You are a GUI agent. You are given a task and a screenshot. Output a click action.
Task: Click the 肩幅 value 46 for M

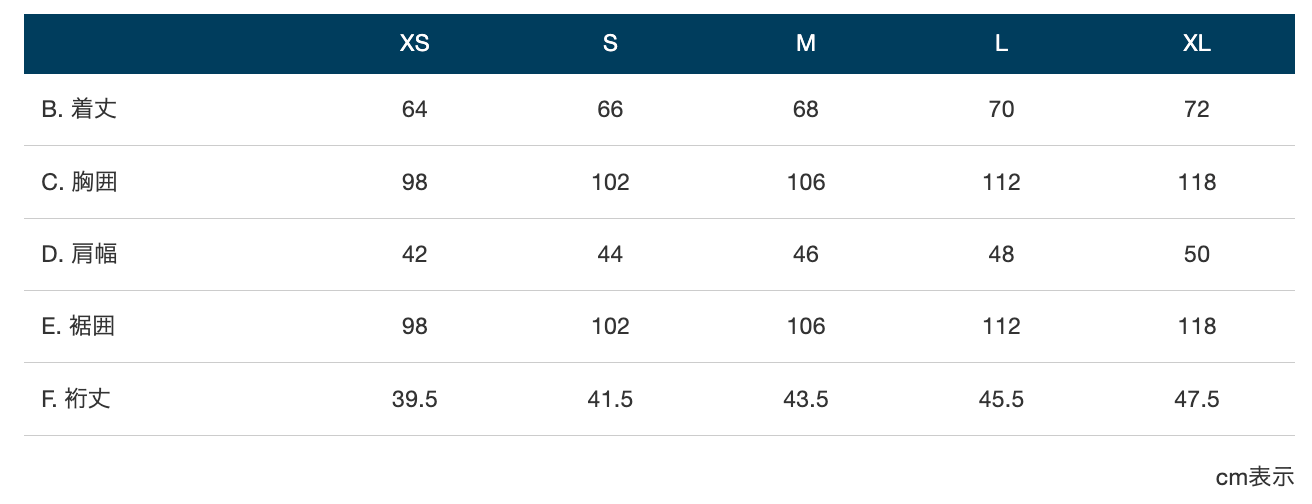806,254
